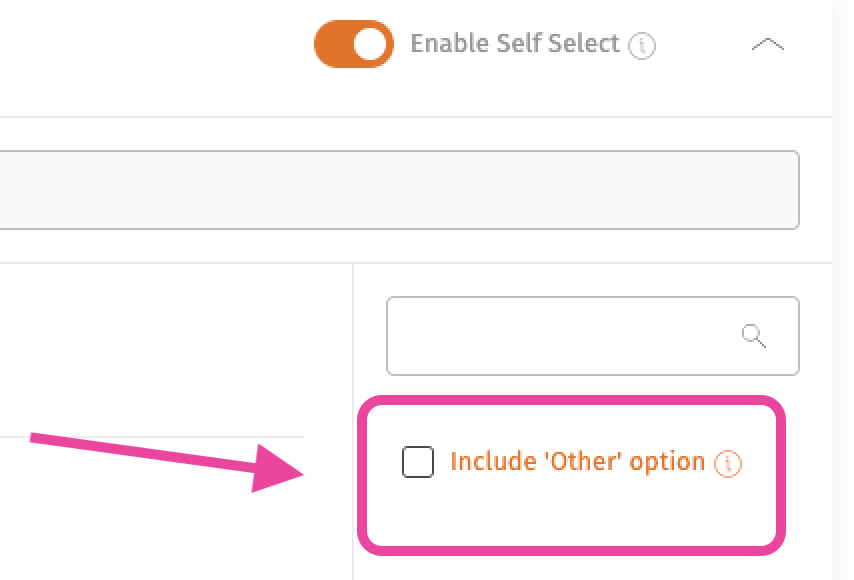Click the orange Include 'Other' option label
The width and height of the screenshot is (854, 580).
577,462
